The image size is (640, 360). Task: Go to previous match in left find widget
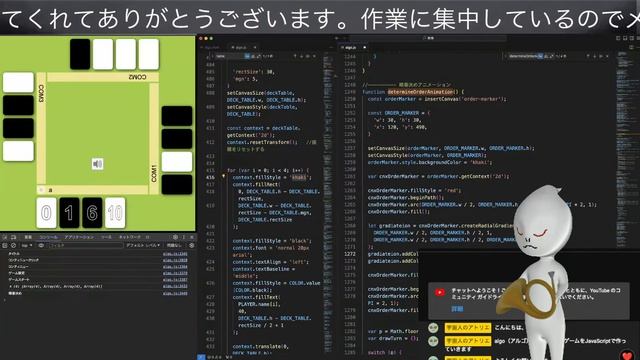294,56
